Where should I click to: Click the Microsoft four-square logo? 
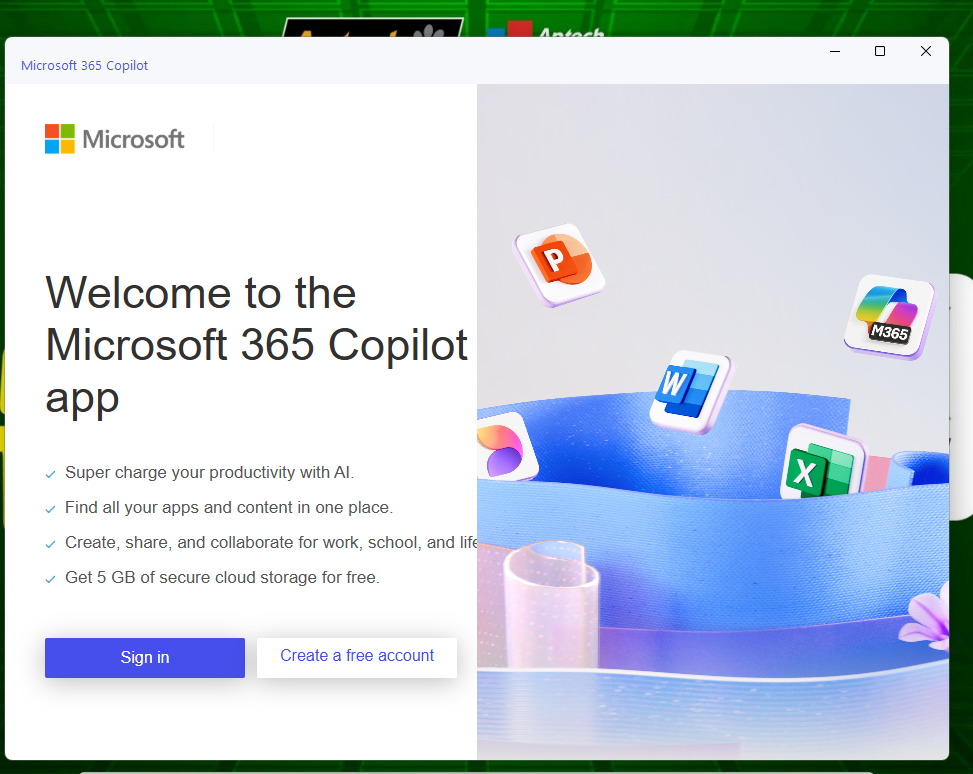click(x=60, y=139)
